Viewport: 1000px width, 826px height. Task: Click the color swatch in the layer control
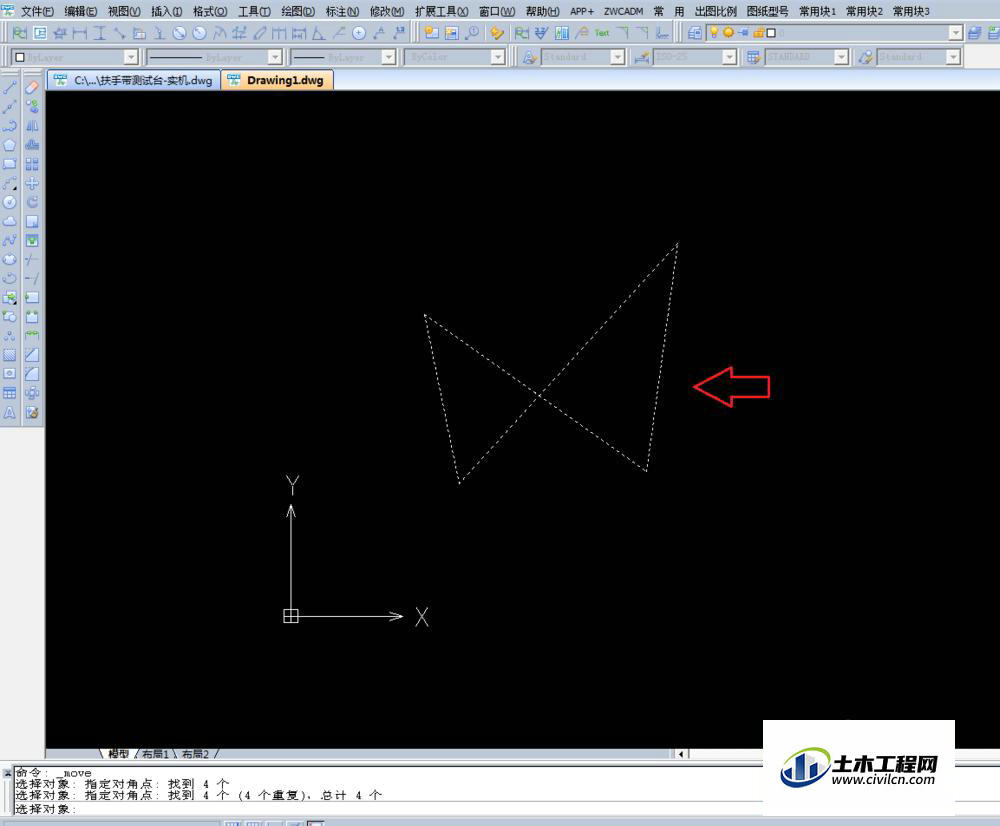pos(771,33)
